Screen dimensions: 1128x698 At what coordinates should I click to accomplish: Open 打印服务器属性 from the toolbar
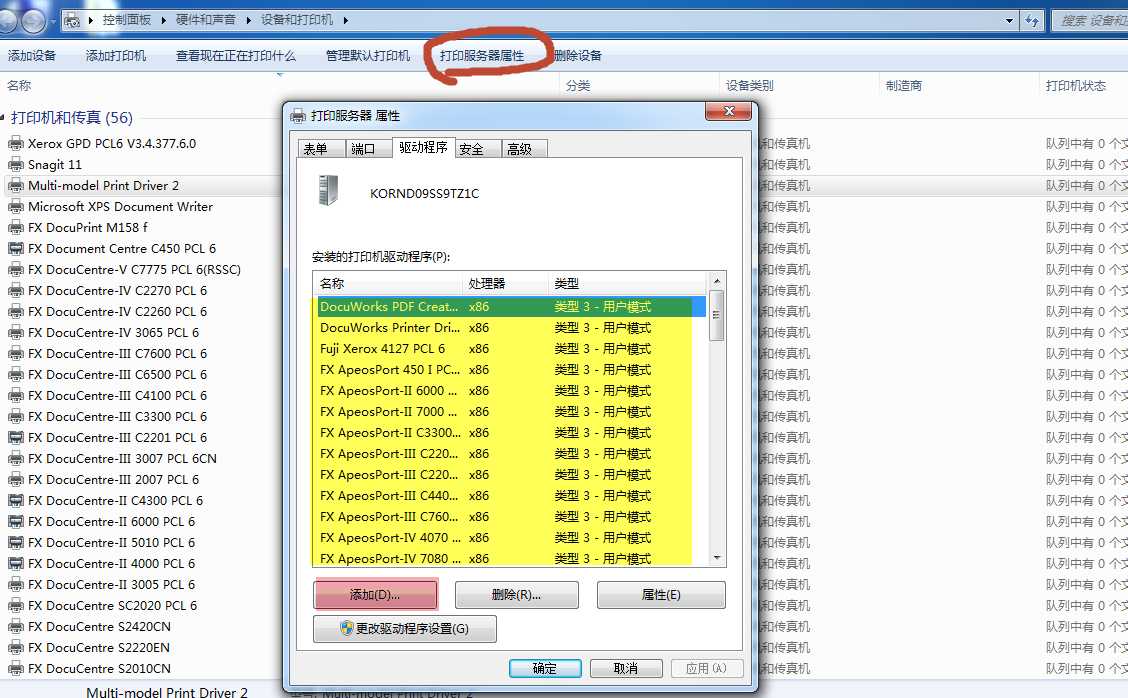coord(482,55)
